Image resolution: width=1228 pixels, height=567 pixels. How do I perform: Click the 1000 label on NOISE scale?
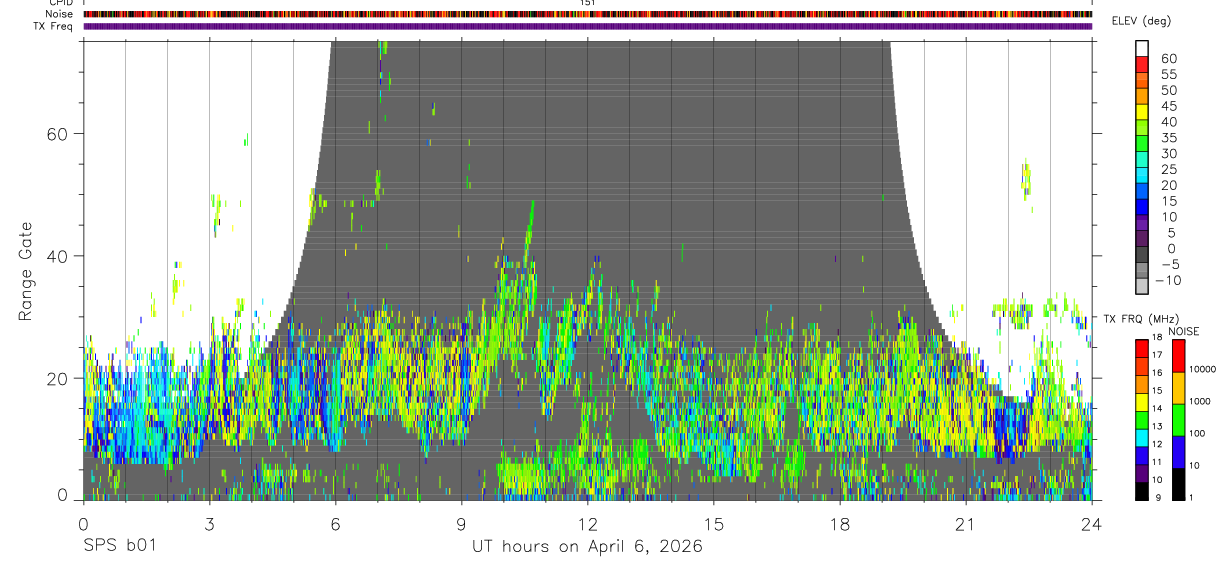(1200, 402)
